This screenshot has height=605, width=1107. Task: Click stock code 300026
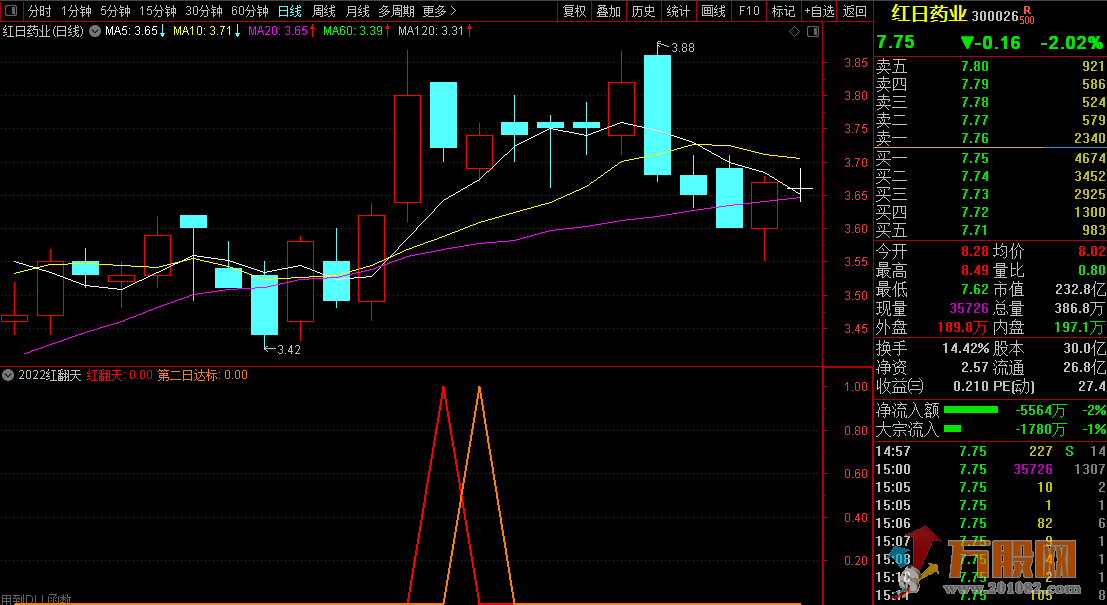(x=995, y=16)
